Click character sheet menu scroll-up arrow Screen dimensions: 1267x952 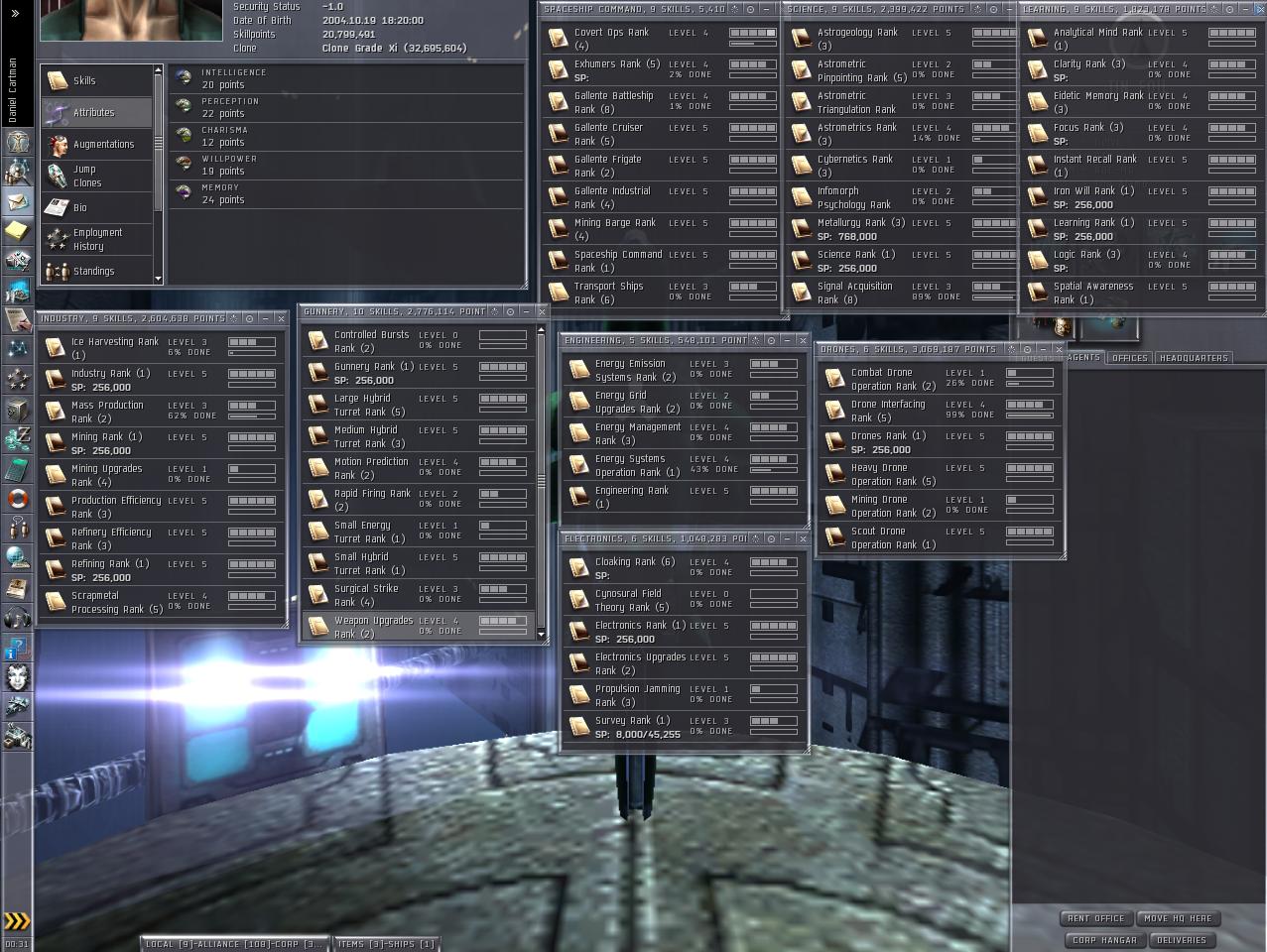tap(158, 70)
